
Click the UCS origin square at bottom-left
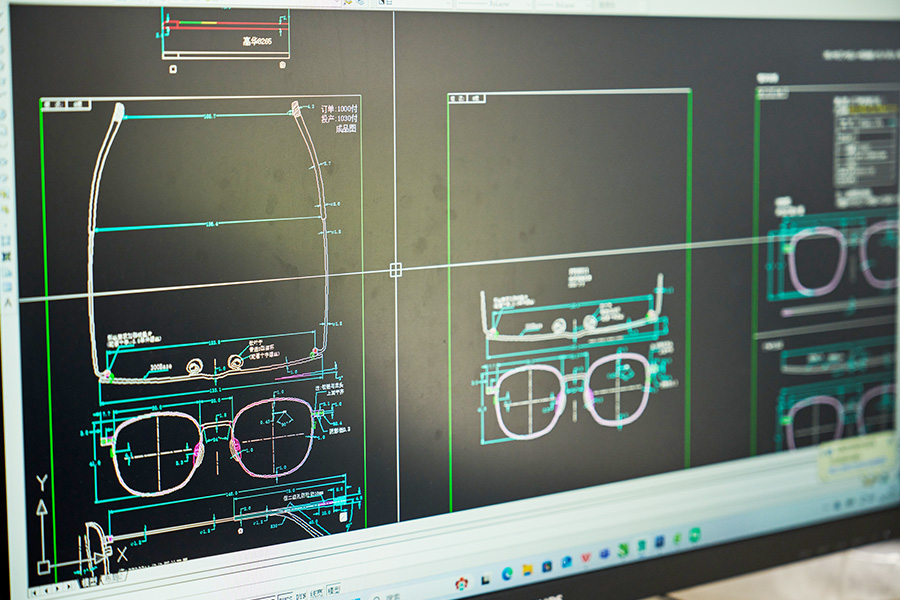coord(44,567)
